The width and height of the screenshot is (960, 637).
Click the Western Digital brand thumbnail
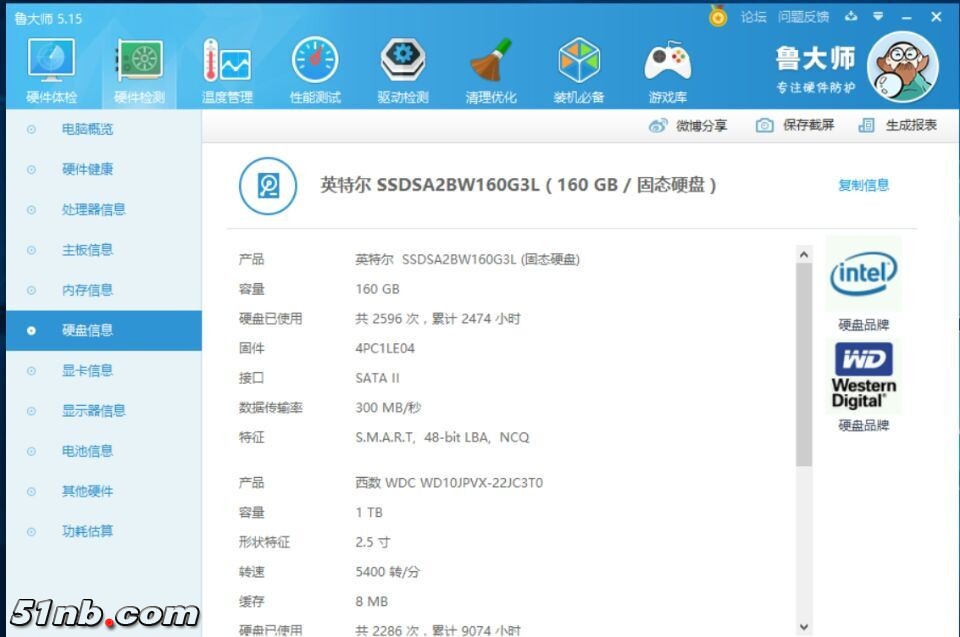coord(864,376)
